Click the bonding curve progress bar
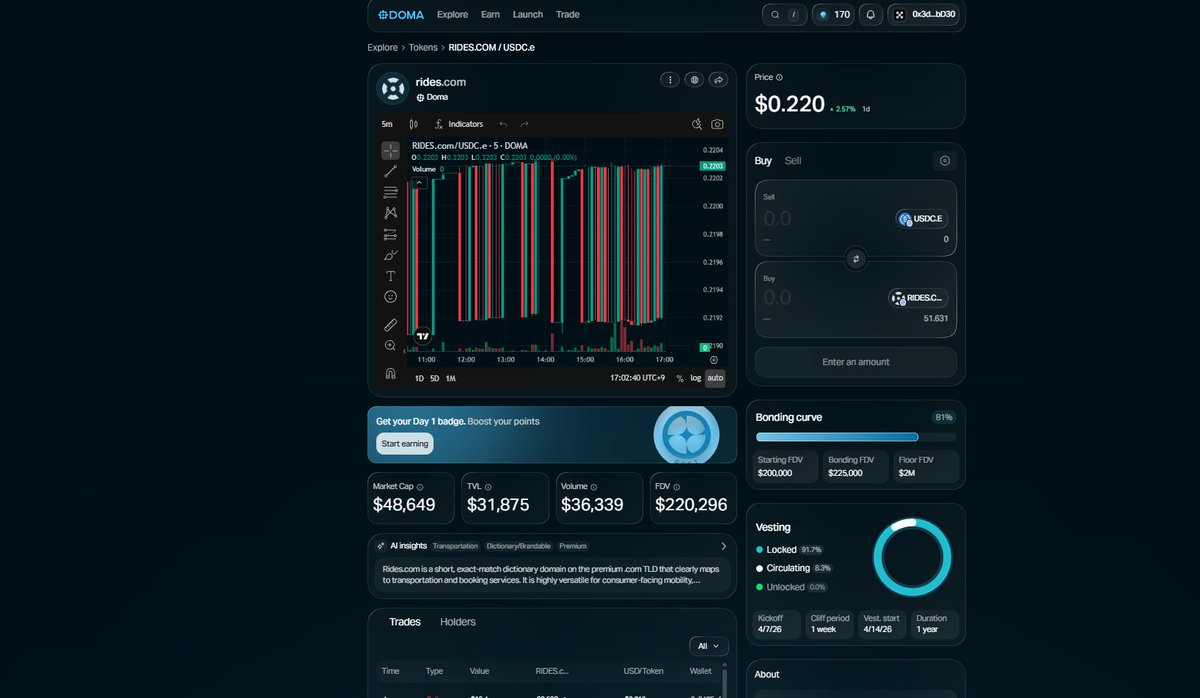This screenshot has width=1200, height=698. click(x=855, y=437)
